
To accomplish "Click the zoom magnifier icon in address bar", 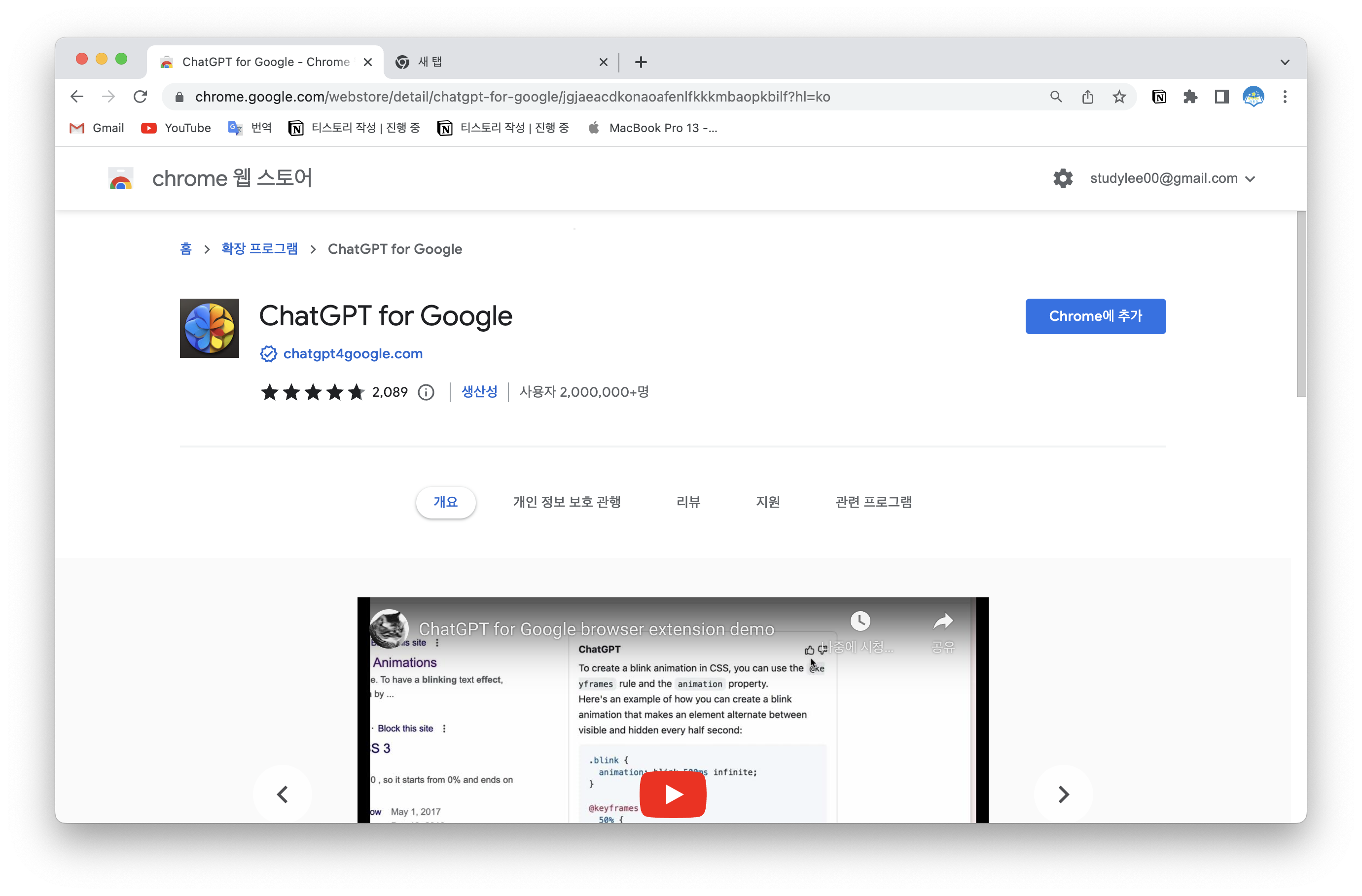I will click(x=1056, y=97).
